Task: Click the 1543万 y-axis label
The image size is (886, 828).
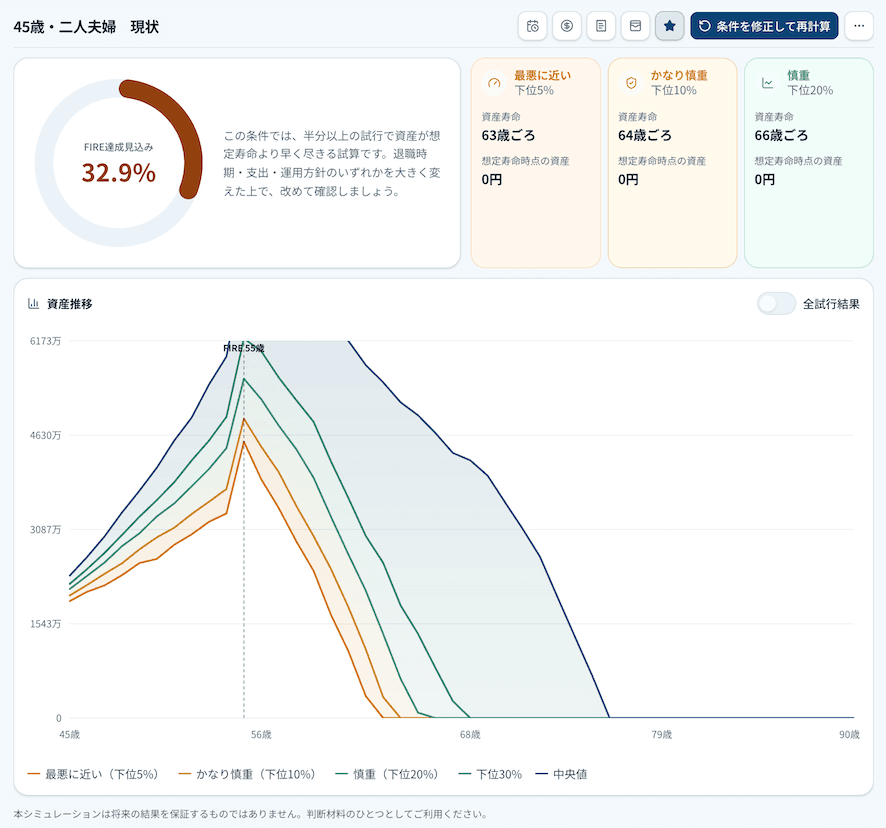Action: pos(45,624)
